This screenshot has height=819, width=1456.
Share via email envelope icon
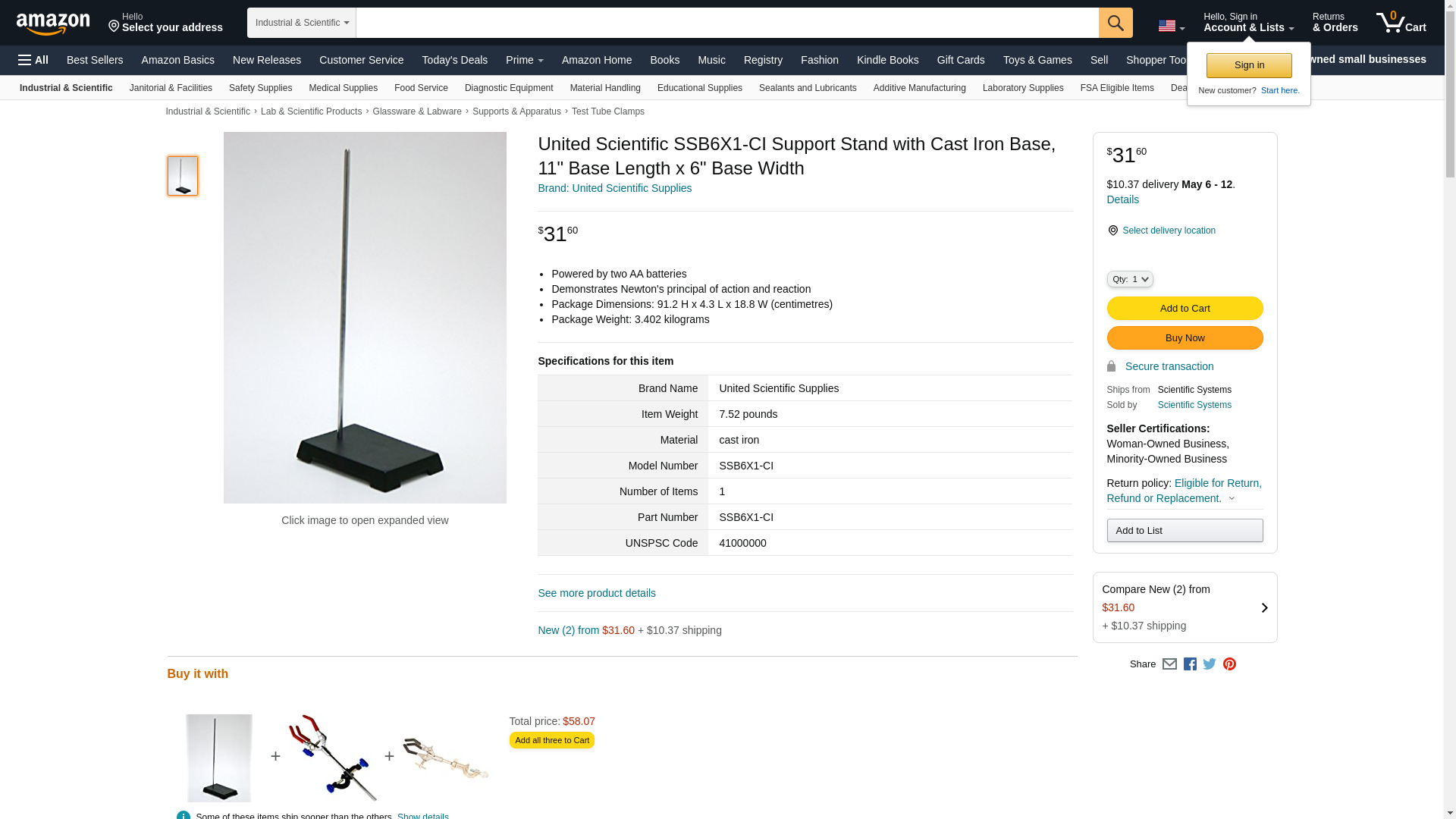(x=1169, y=664)
